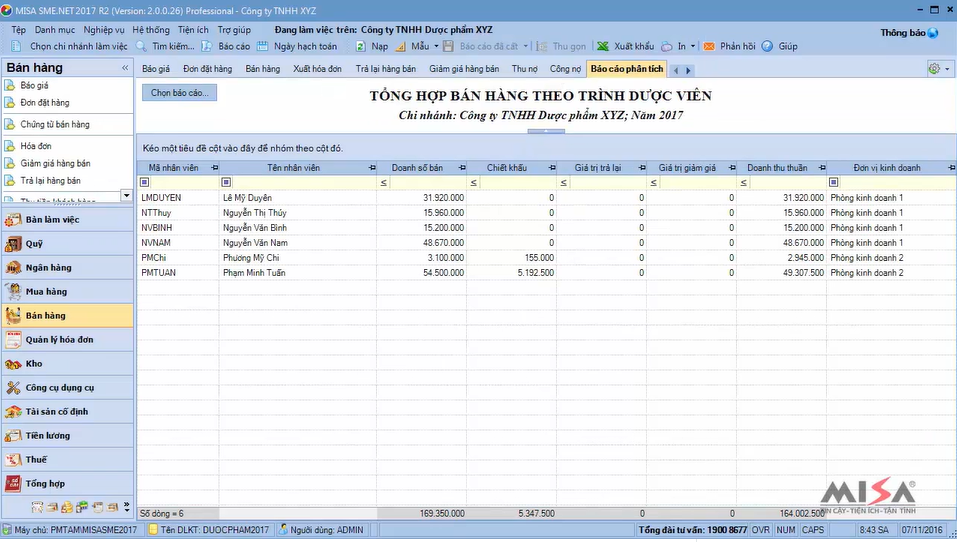Toggle pin on Giá trị trả lại column
The width and height of the screenshot is (957, 542).
642,168
